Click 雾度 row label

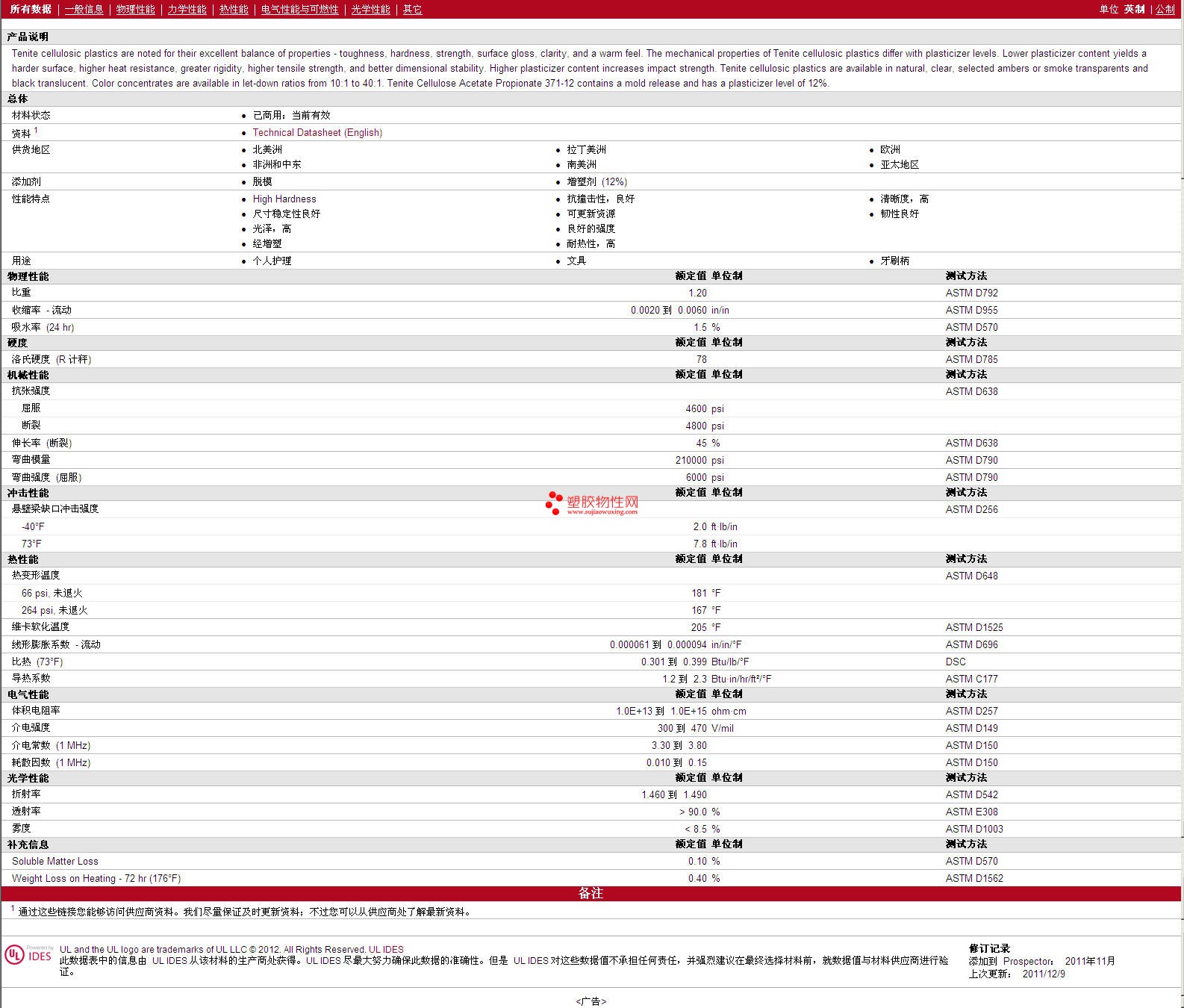[21, 829]
